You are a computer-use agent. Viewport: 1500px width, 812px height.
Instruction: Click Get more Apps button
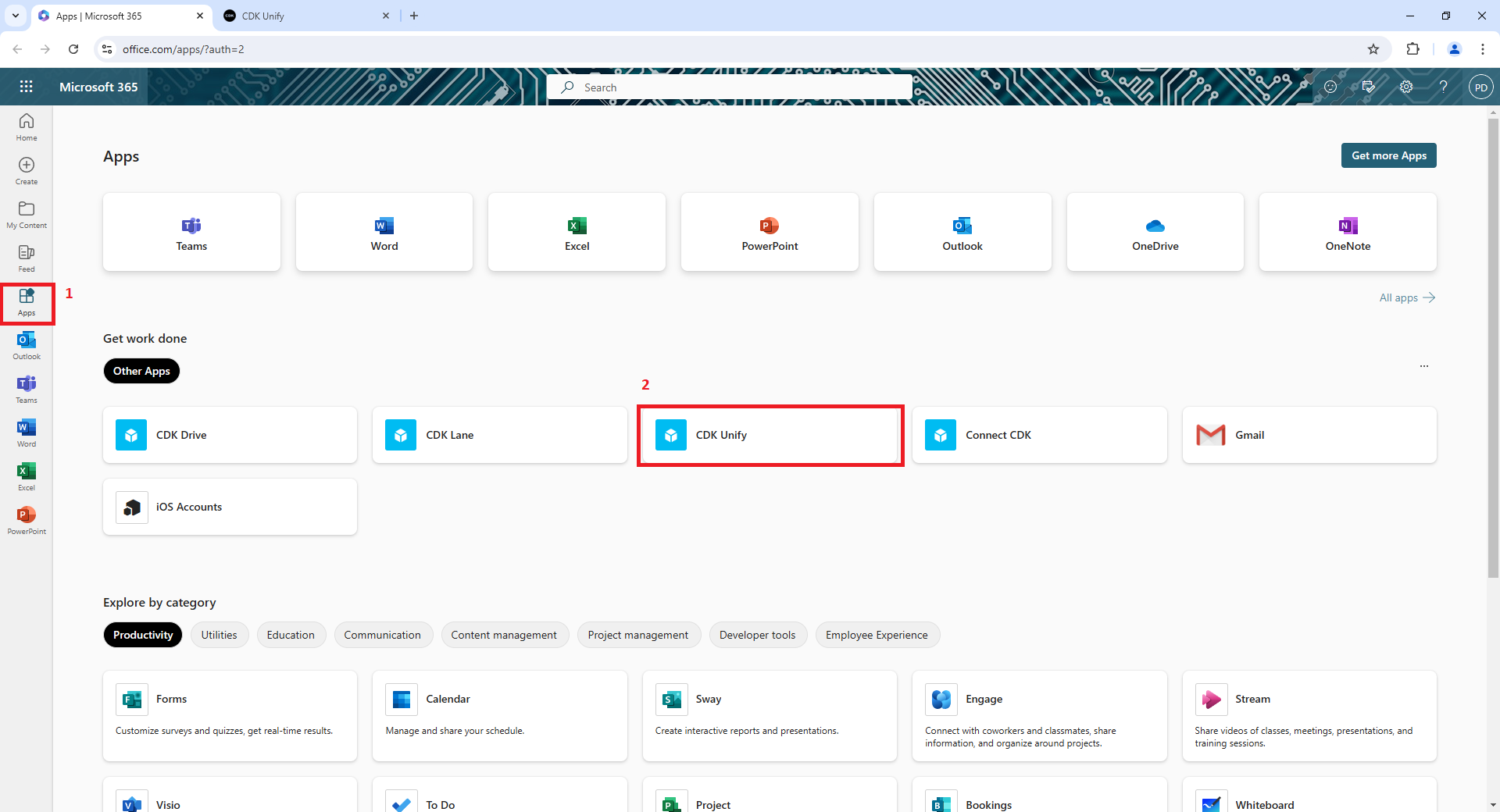click(x=1389, y=155)
